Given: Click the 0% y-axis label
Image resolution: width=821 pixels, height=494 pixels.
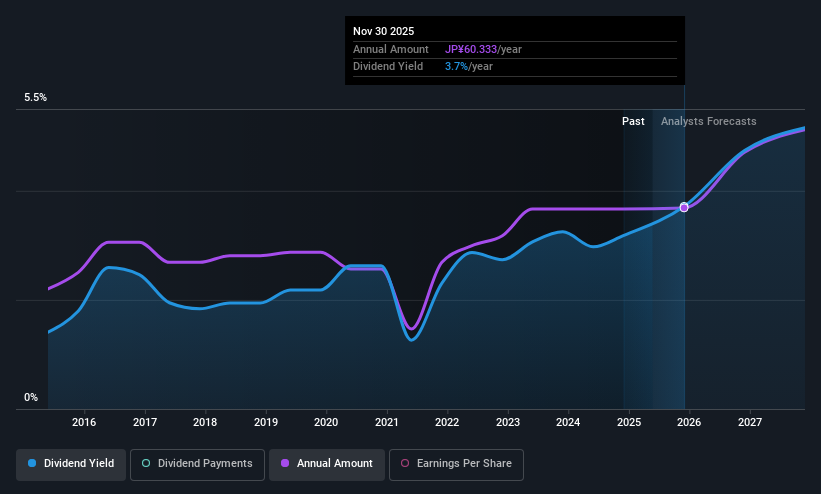Looking at the screenshot, I should (31, 398).
